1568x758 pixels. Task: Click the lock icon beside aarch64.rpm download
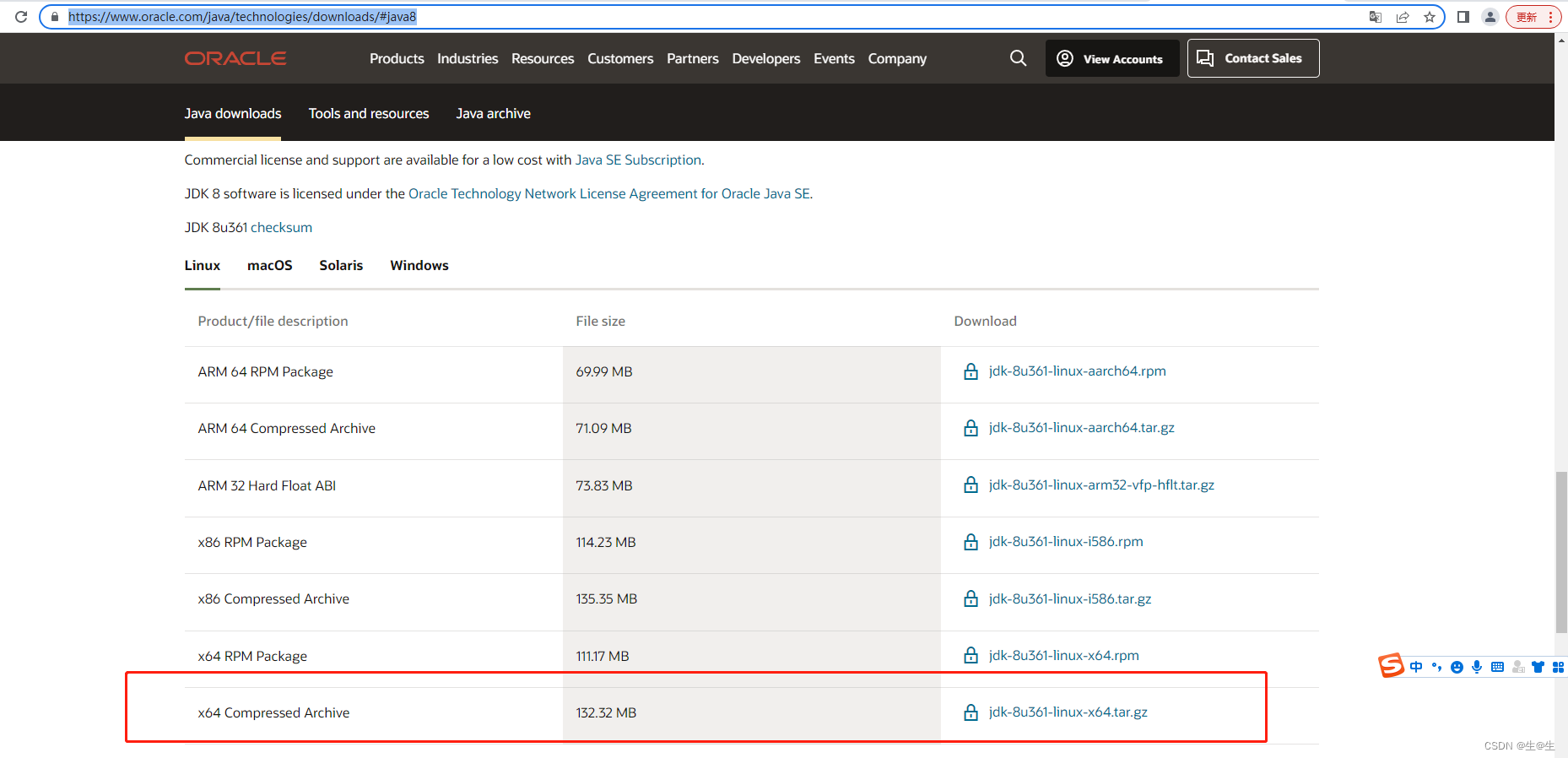click(x=971, y=371)
